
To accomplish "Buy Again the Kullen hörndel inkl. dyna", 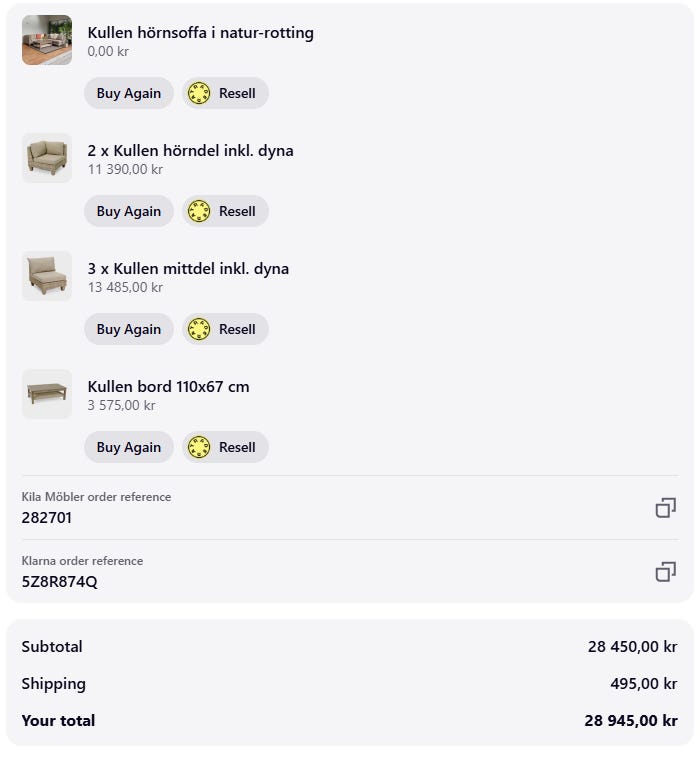I will point(129,211).
